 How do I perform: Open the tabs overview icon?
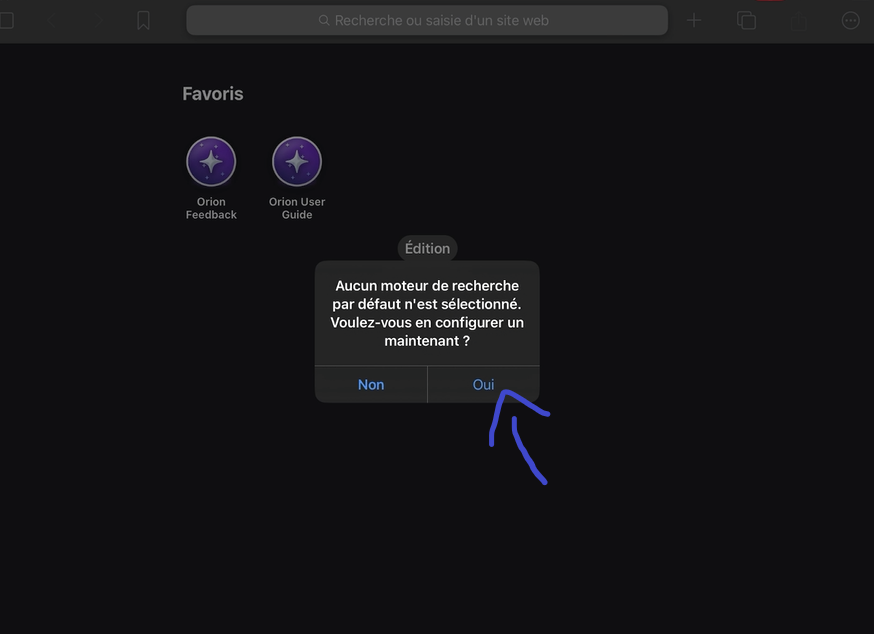click(746, 20)
